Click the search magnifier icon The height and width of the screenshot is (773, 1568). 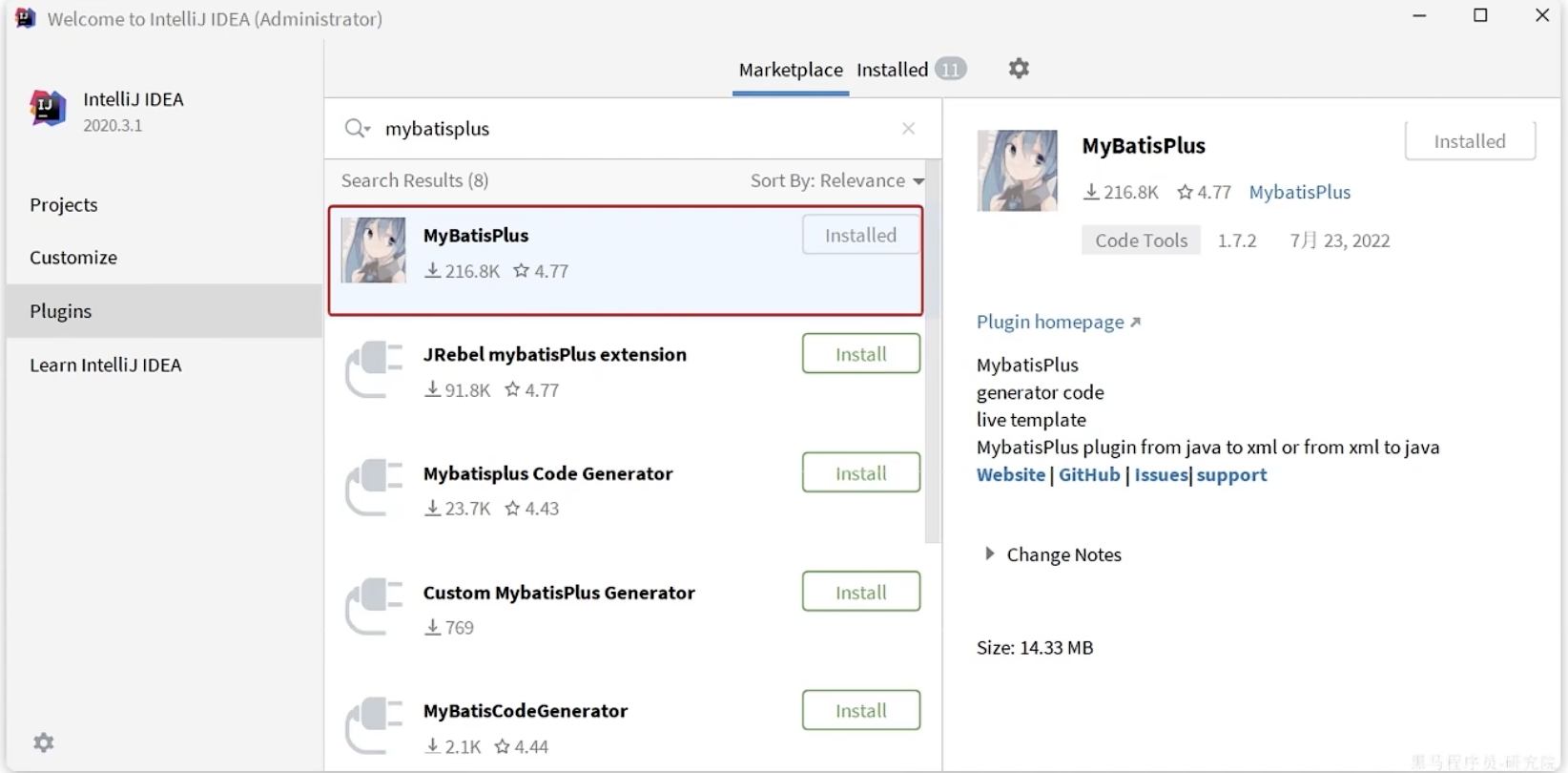click(x=354, y=128)
